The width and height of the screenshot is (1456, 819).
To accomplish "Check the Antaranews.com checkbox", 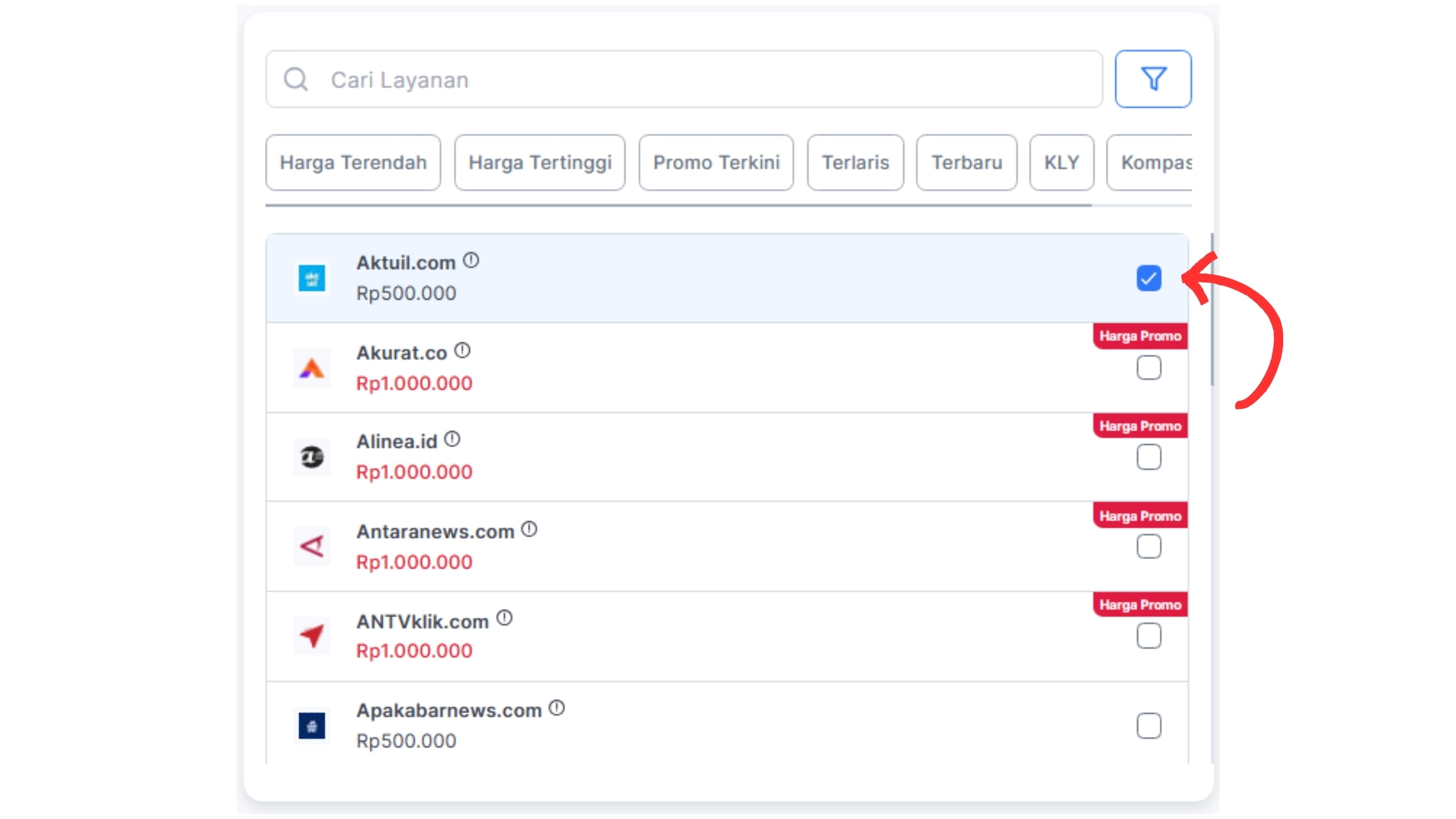I will click(x=1148, y=547).
